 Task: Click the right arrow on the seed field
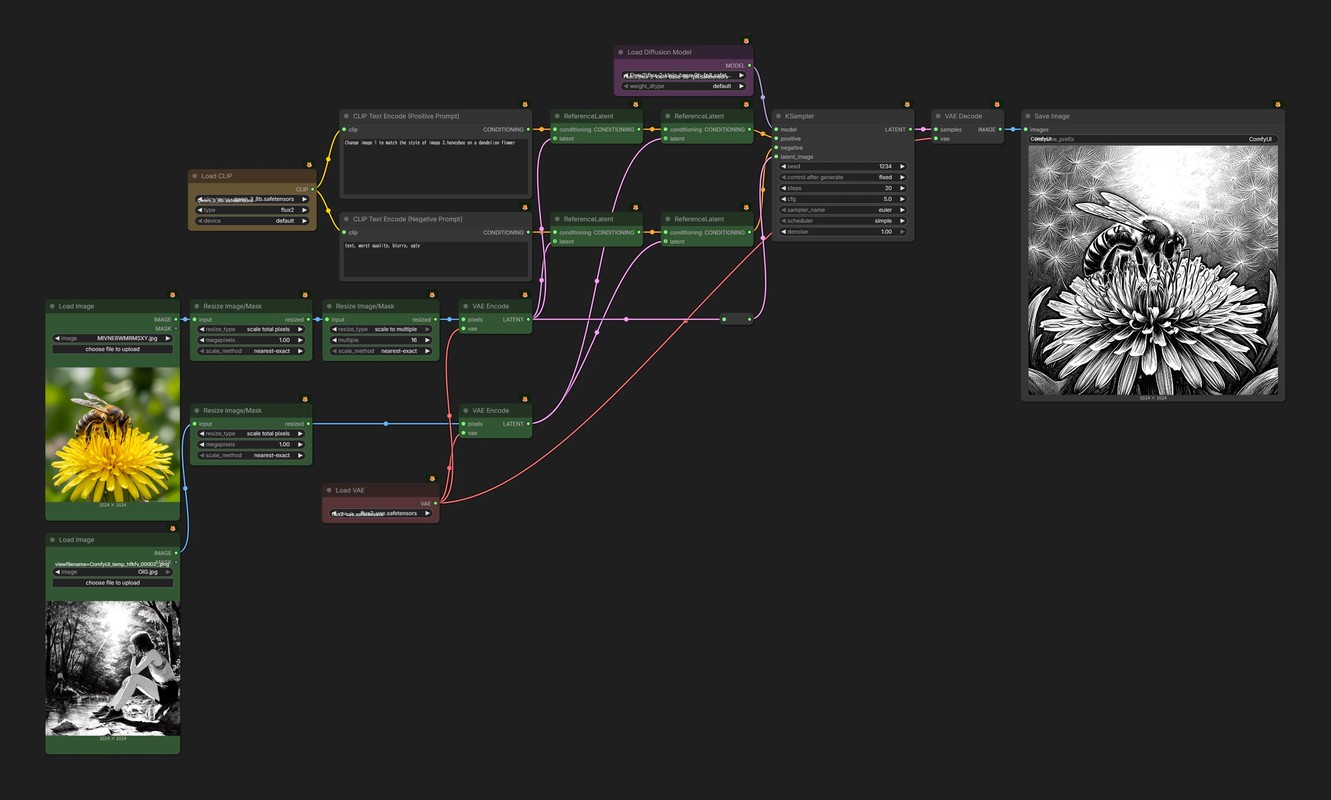pos(902,166)
